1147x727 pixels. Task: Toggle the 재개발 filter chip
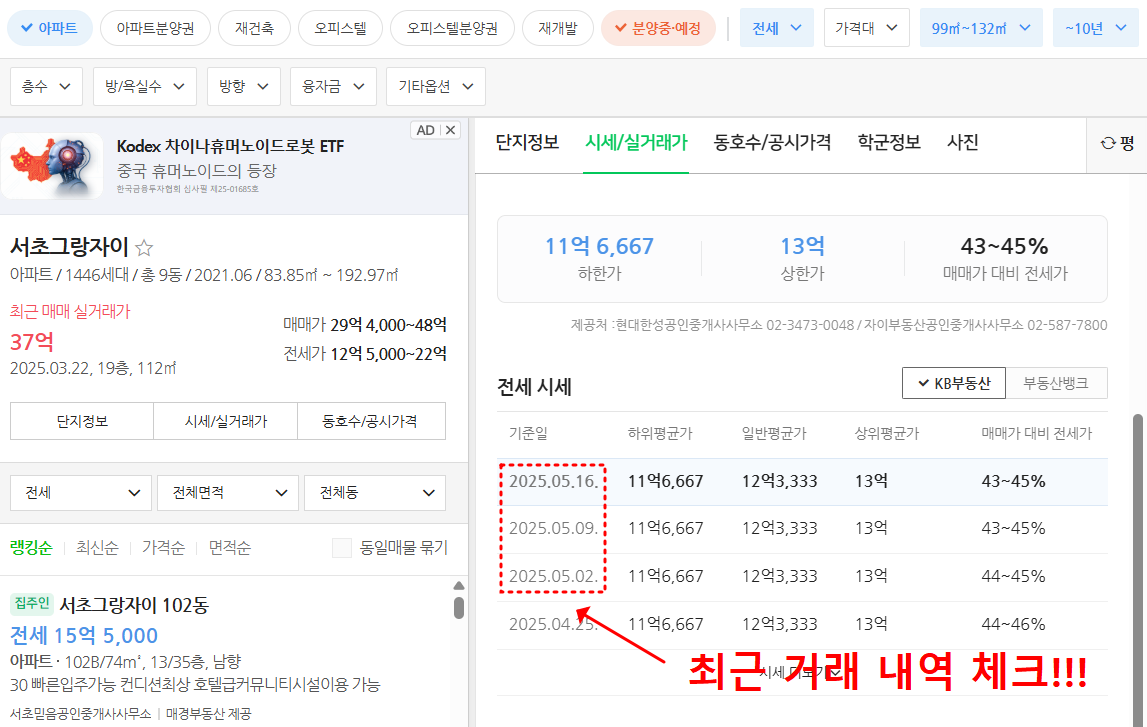[x=557, y=29]
